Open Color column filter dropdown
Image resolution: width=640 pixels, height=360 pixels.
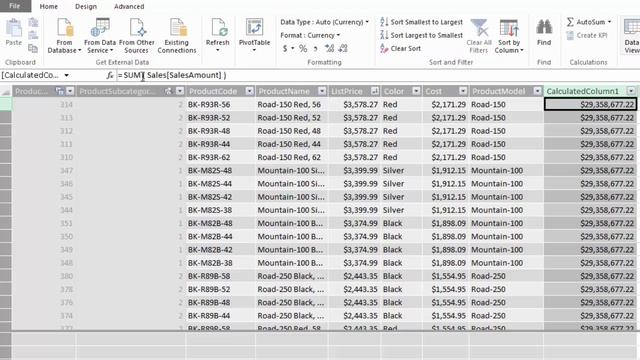tap(416, 91)
